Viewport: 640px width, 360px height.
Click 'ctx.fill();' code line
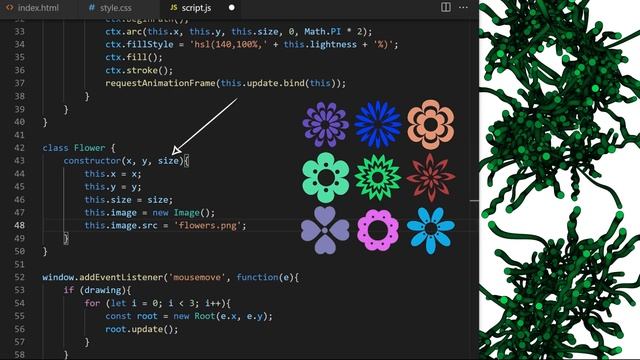133,57
